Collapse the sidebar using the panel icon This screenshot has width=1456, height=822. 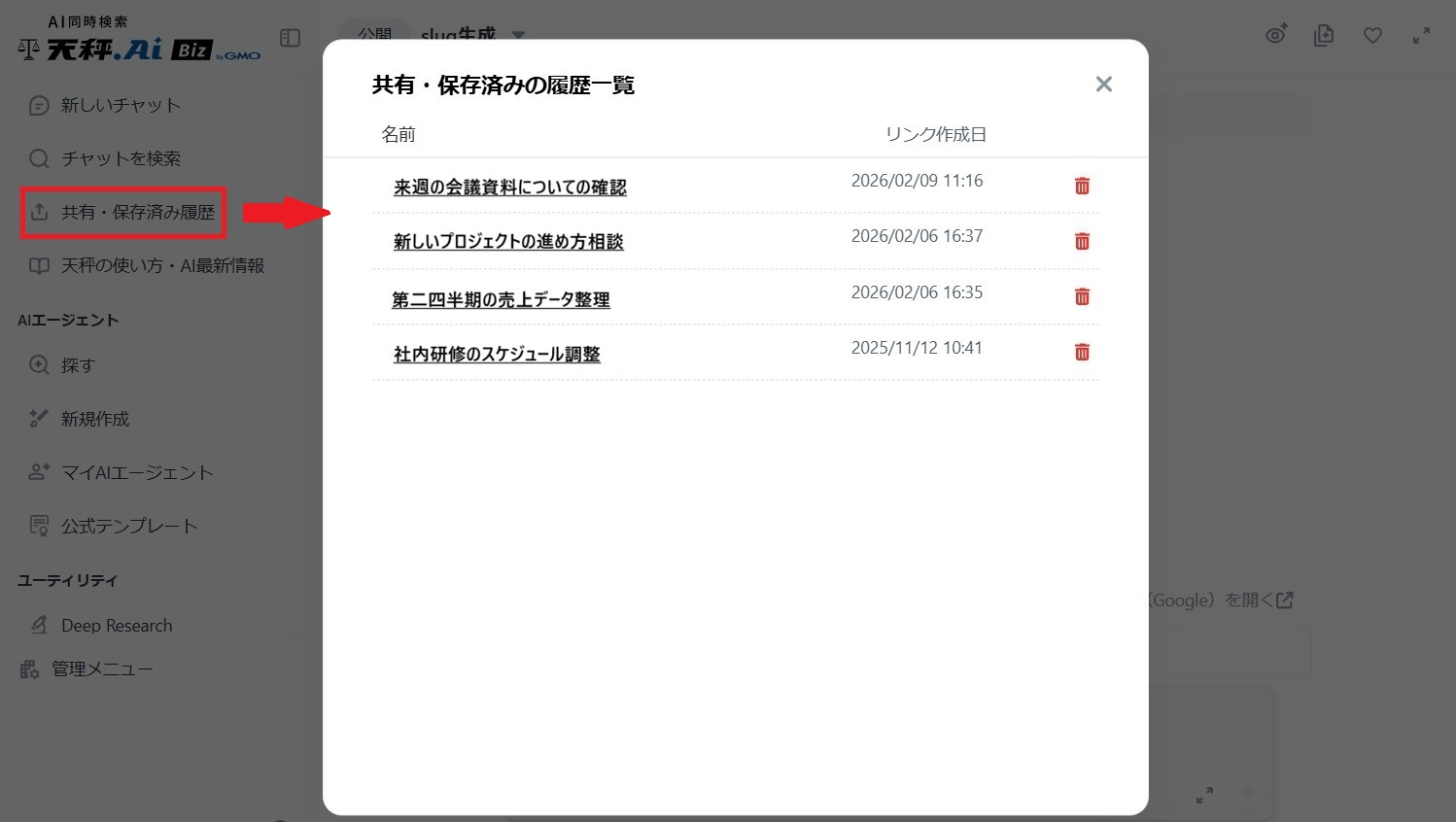pos(289,38)
